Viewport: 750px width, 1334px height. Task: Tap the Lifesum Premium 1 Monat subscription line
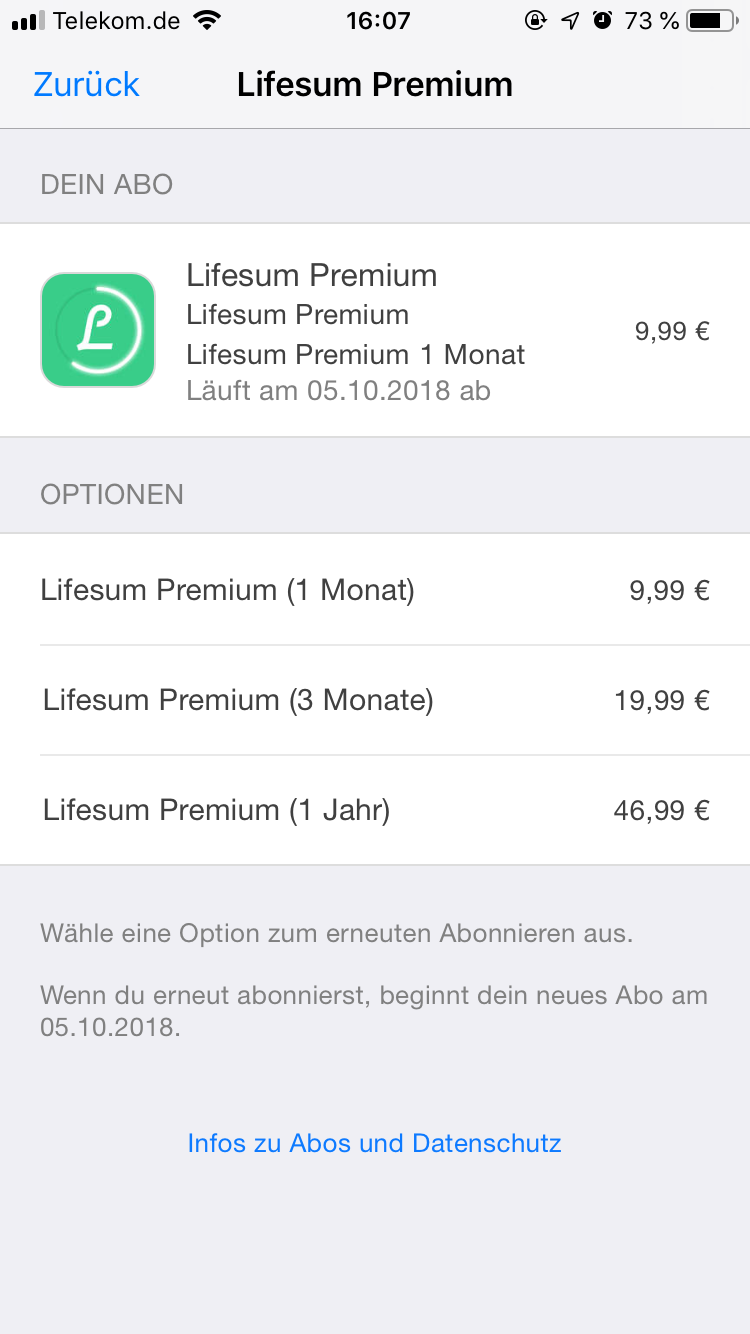pos(355,354)
